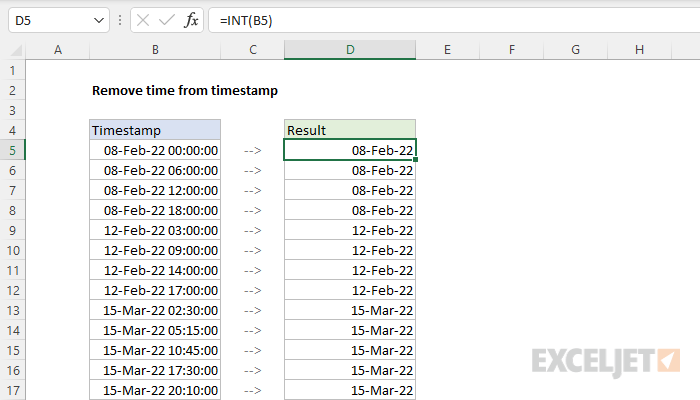The height and width of the screenshot is (400, 700).
Task: Select row 5 header
Action: click(x=12, y=150)
